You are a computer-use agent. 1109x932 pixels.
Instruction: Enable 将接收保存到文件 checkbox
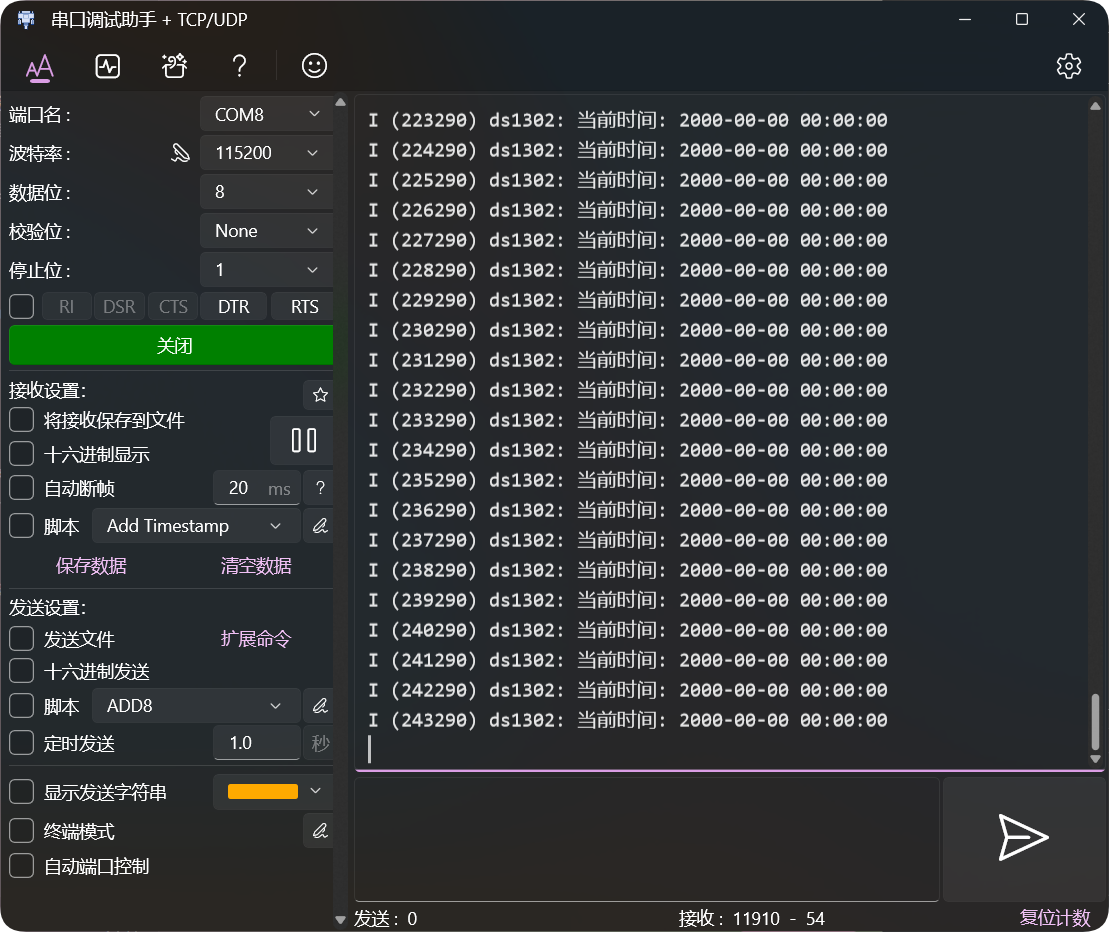[21, 419]
